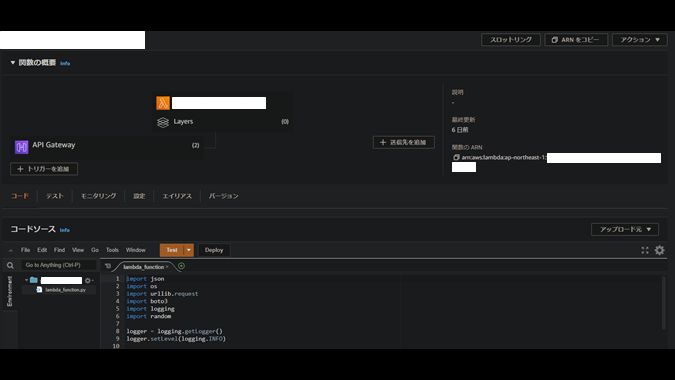Click the Deploy button
This screenshot has width=675, height=380.
click(214, 250)
